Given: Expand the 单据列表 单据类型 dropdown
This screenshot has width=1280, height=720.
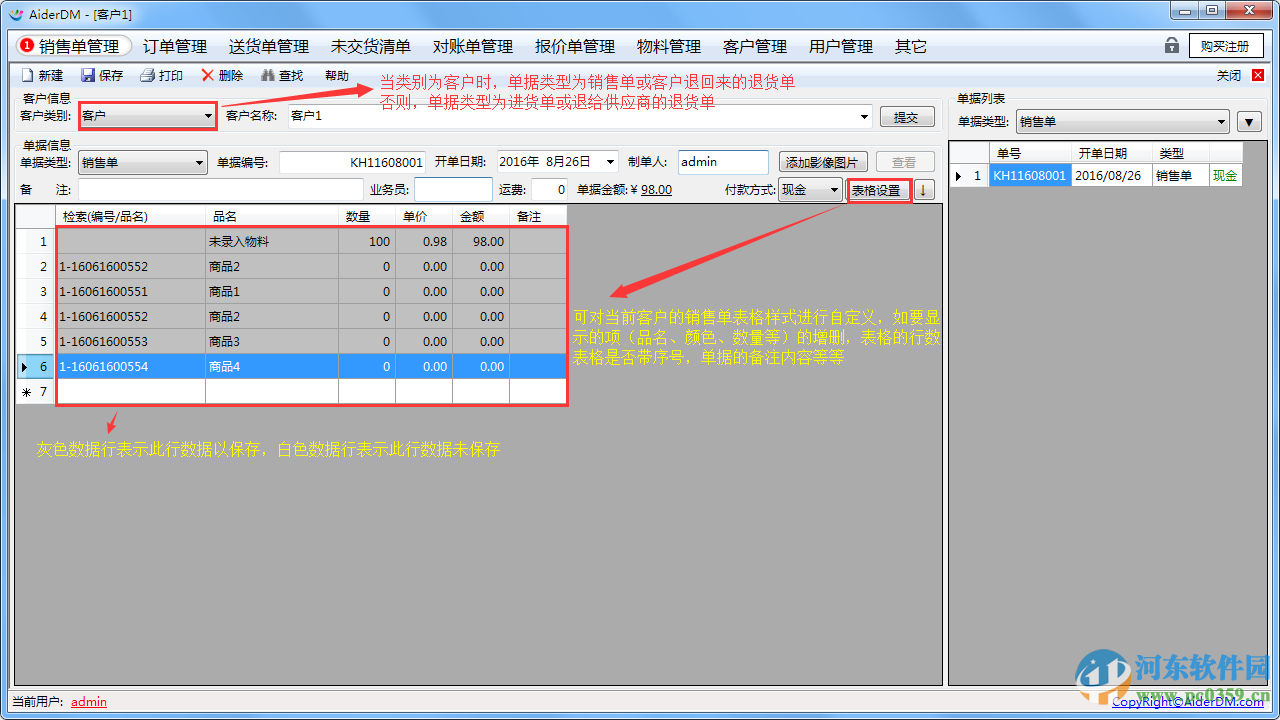Looking at the screenshot, I should [x=1221, y=122].
